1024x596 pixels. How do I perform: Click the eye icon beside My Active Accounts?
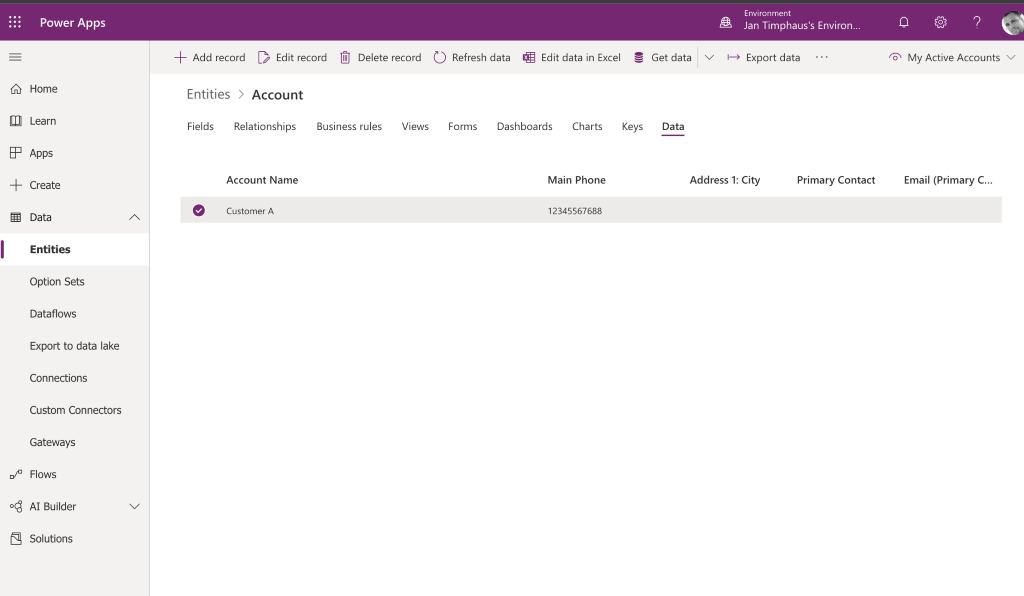click(x=895, y=57)
